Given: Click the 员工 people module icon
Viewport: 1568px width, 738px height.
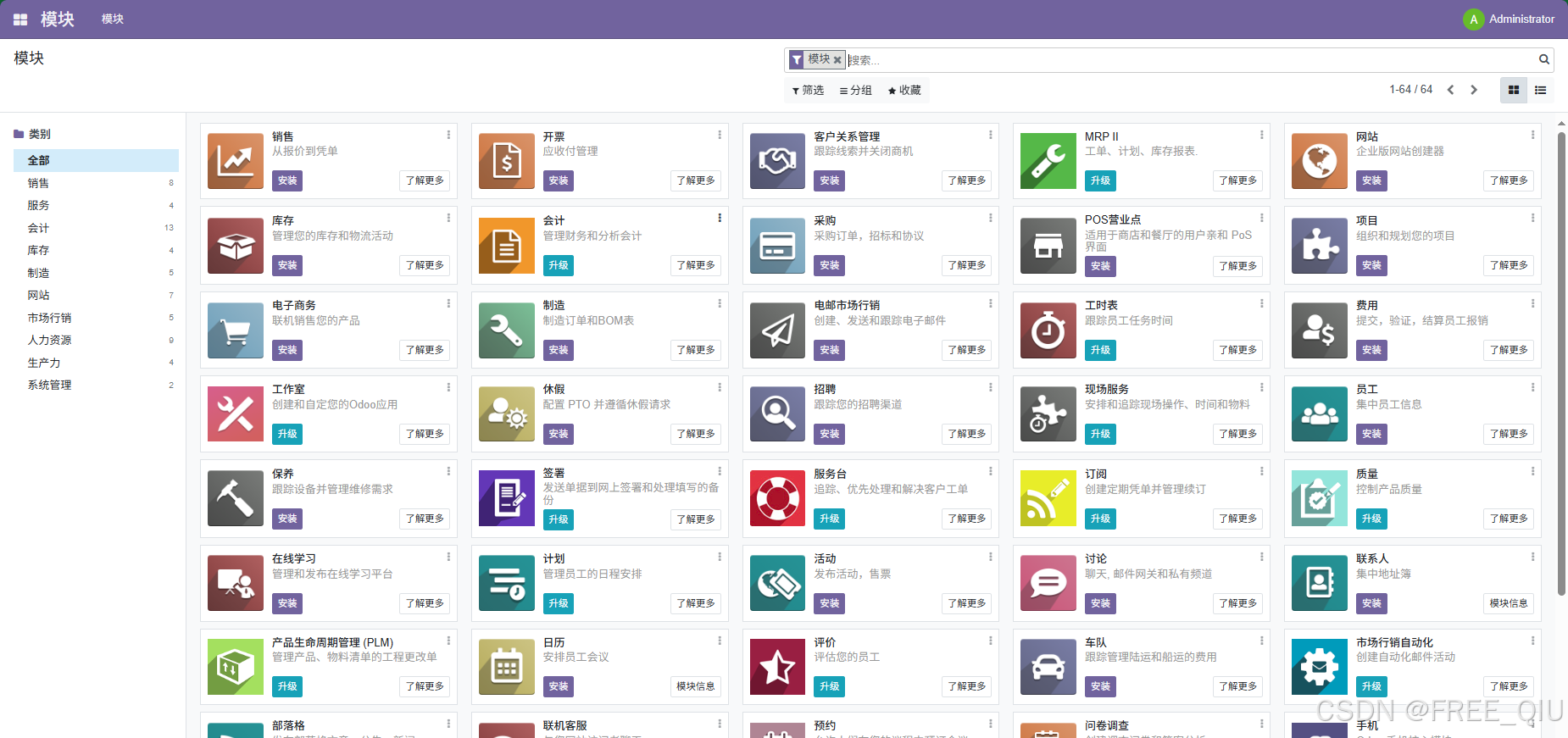Looking at the screenshot, I should click(1320, 414).
